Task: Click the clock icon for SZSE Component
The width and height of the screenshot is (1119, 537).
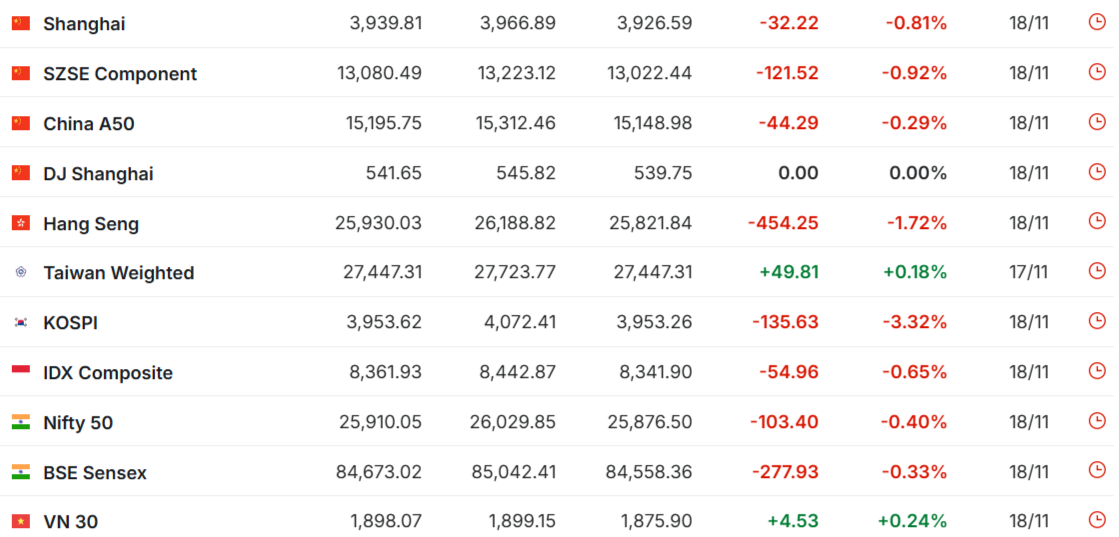Action: (1097, 72)
